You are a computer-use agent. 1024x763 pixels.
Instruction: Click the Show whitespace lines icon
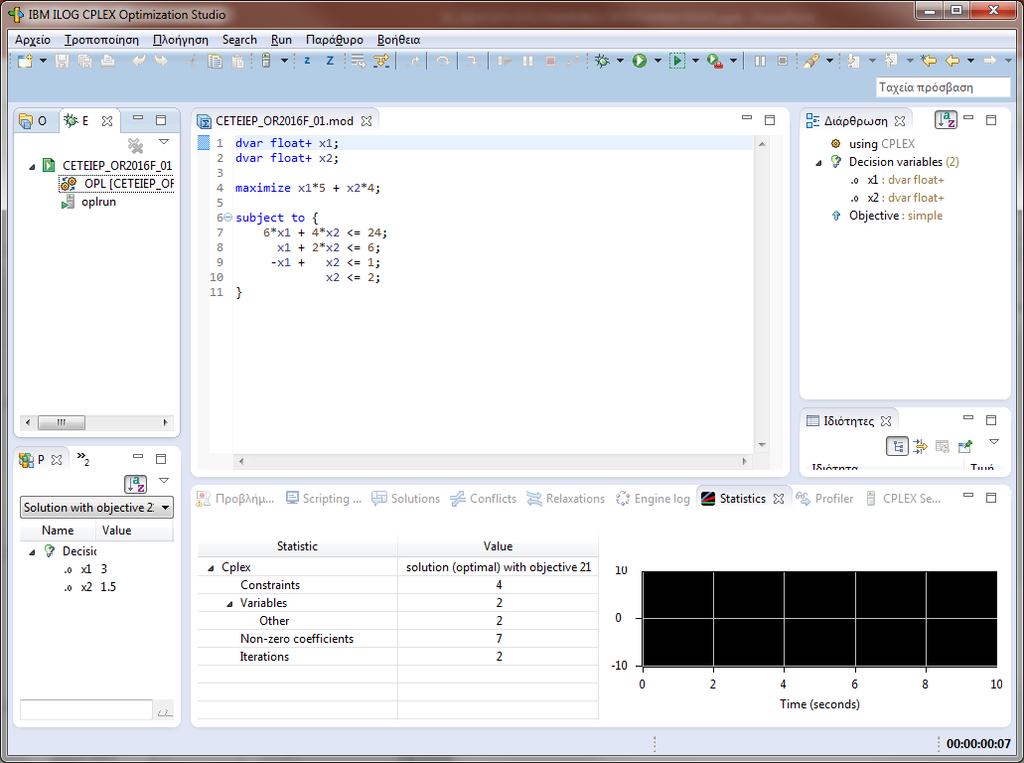pos(358,61)
